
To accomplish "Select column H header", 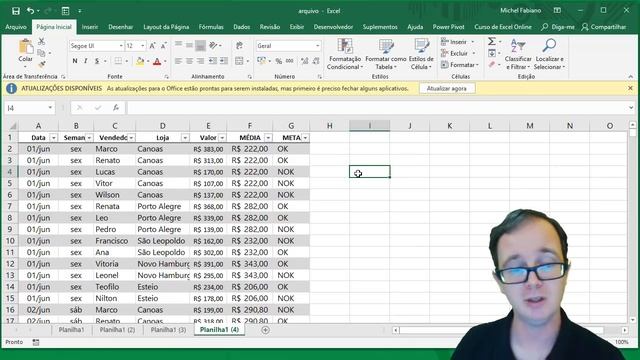I will 329,126.
